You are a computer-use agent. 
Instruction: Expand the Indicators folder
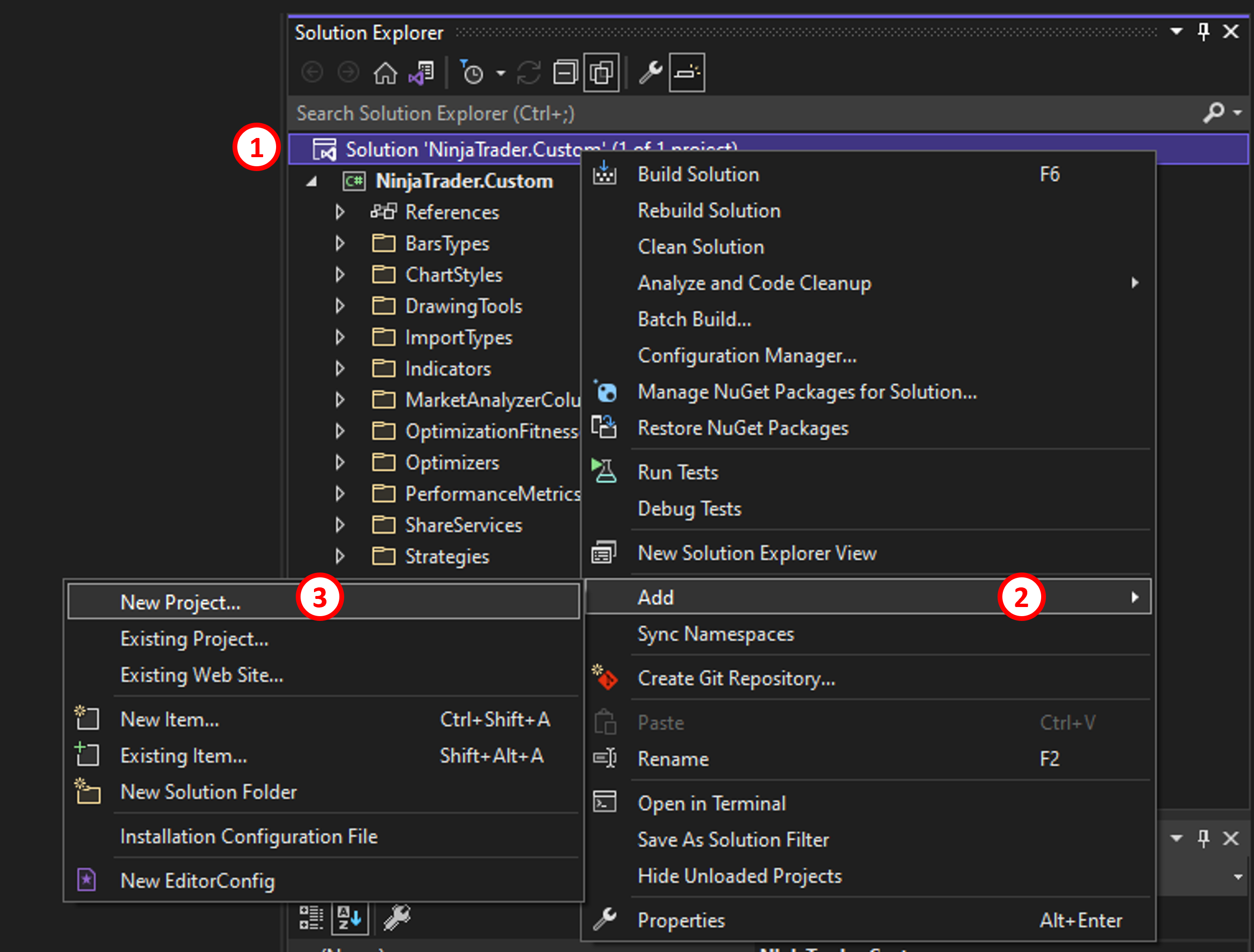tap(339, 369)
